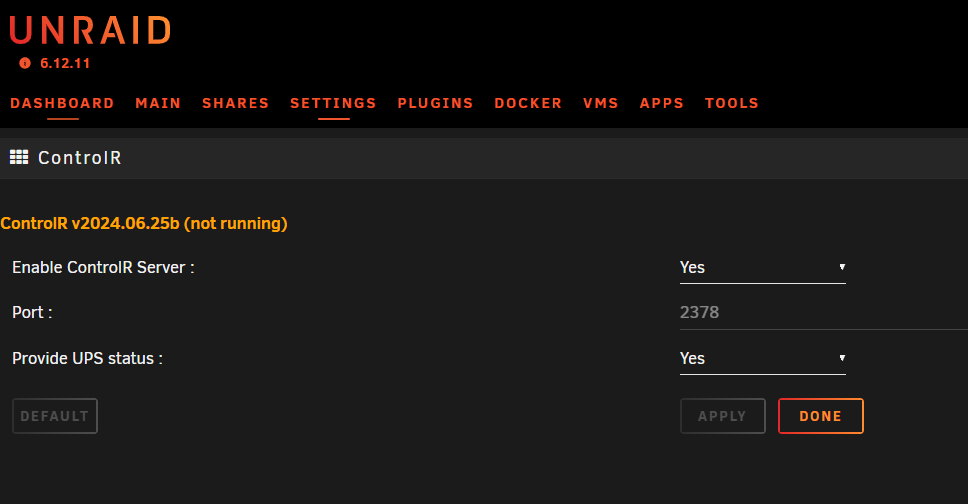The height and width of the screenshot is (504, 968).
Task: Click the arrow on the Enable ControlR Server select
Action: pos(842,267)
